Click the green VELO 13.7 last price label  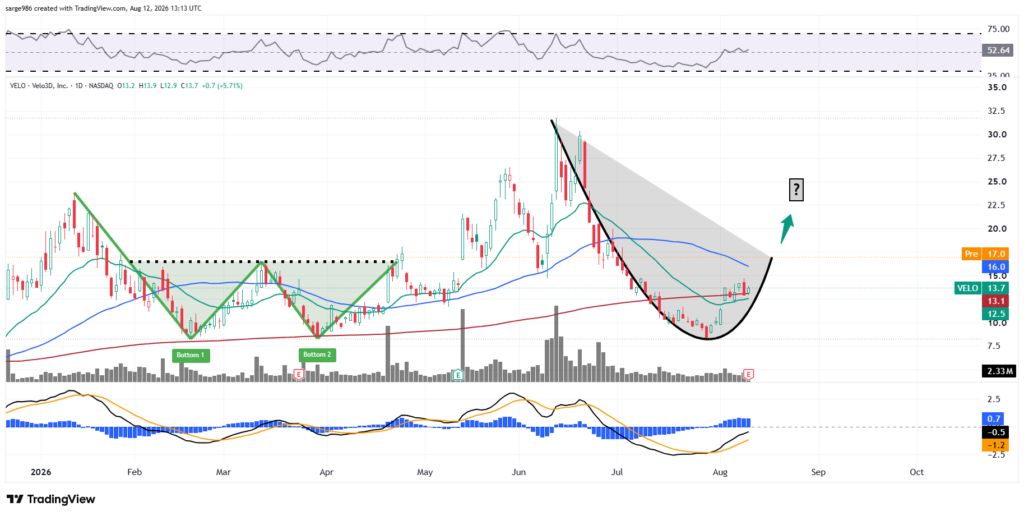click(x=981, y=288)
